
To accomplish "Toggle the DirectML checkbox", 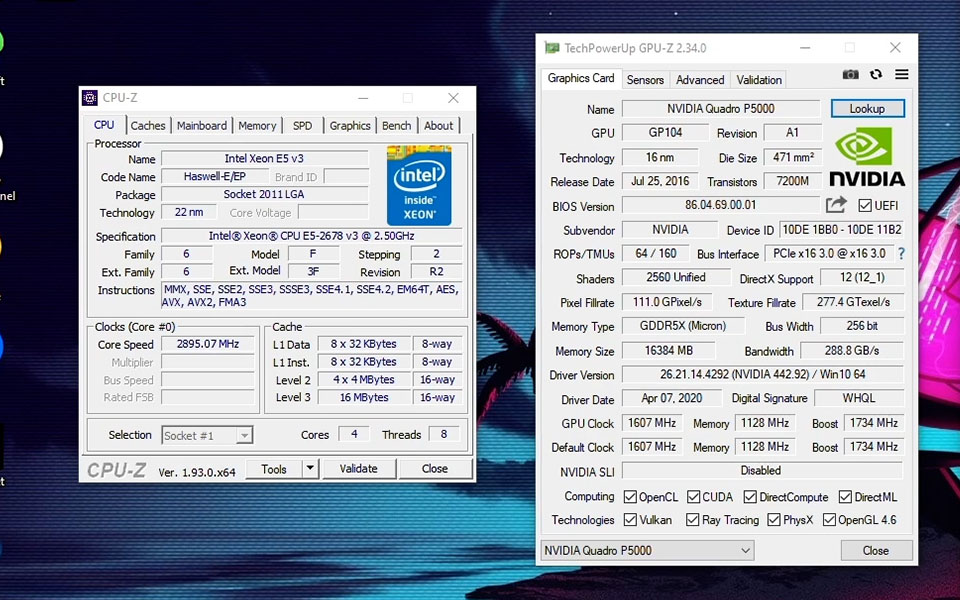I will click(x=846, y=497).
